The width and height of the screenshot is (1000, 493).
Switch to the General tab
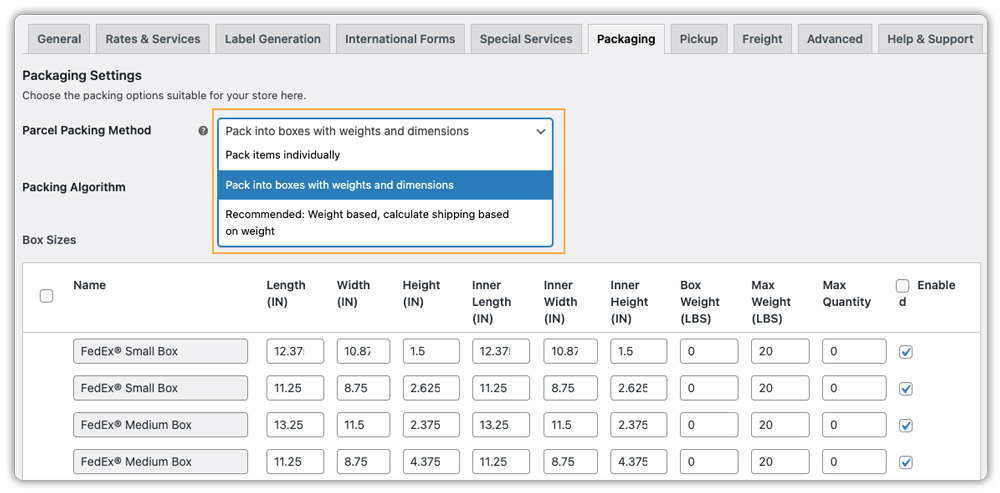(x=59, y=39)
